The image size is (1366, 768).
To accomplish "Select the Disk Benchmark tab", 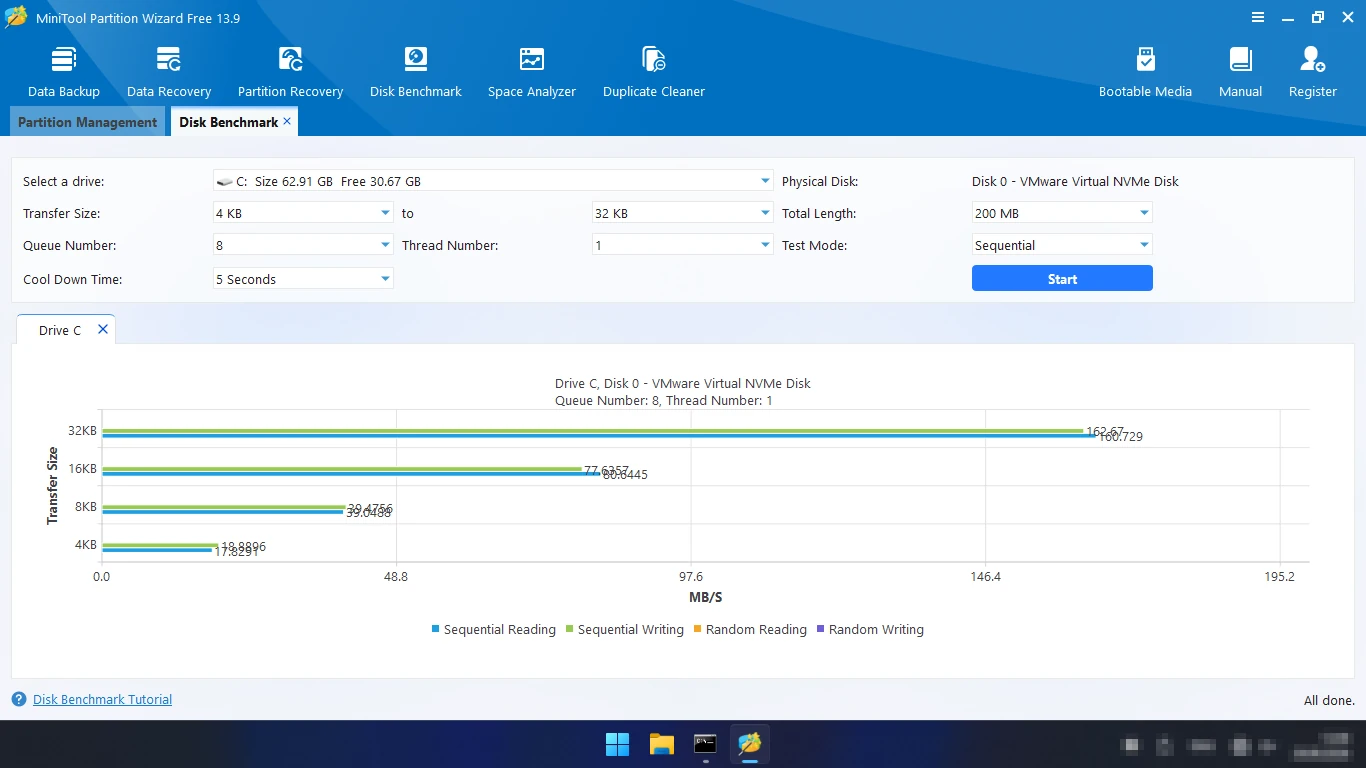I will click(x=228, y=122).
